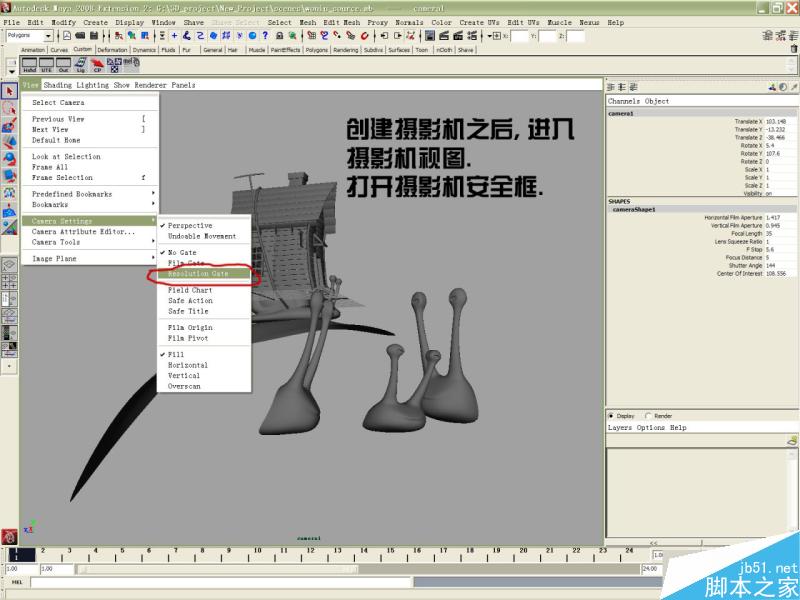Click the blue question mark help icon
The width and height of the screenshot is (800, 600).
pos(265,36)
